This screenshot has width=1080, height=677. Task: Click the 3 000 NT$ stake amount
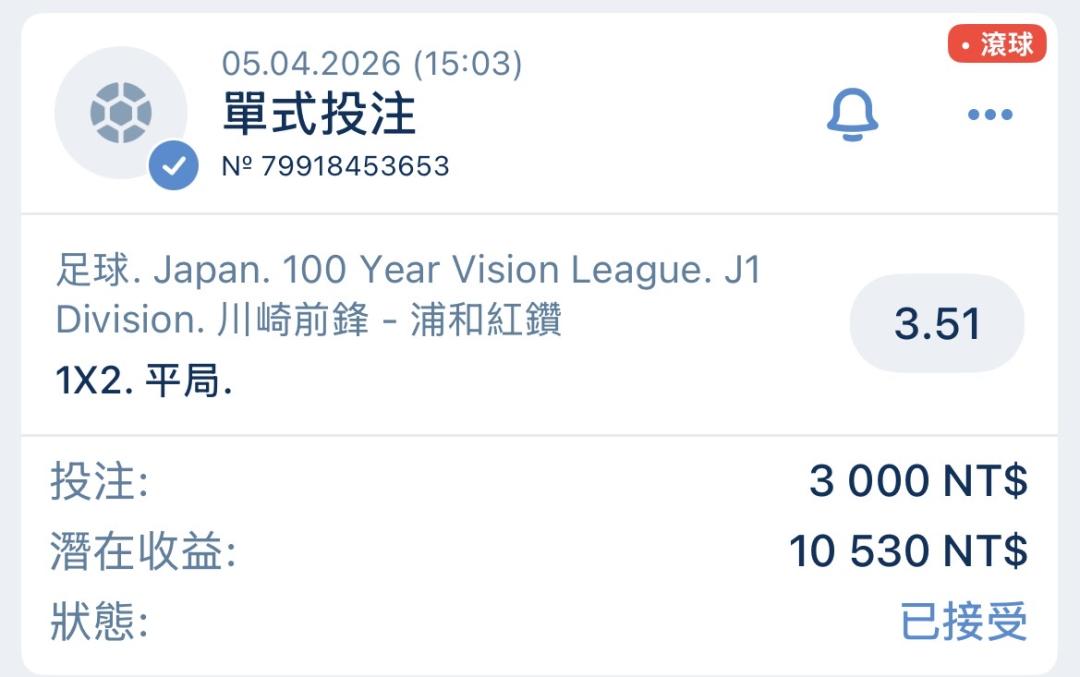pos(917,482)
